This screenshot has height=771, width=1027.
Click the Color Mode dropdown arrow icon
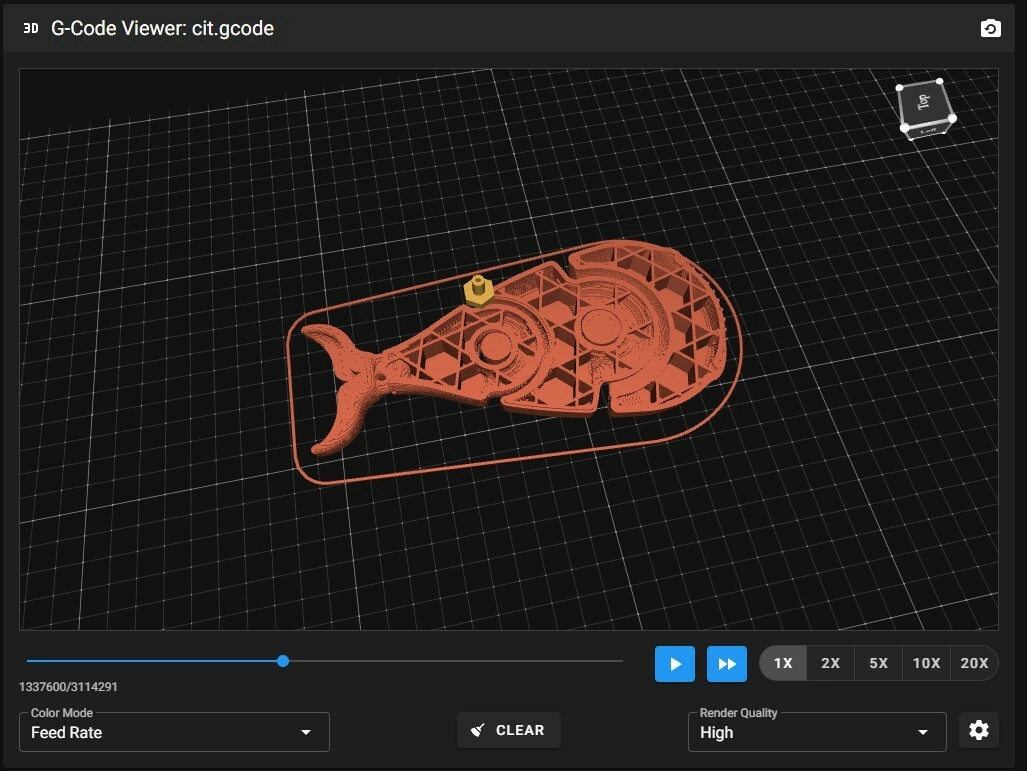[x=305, y=732]
